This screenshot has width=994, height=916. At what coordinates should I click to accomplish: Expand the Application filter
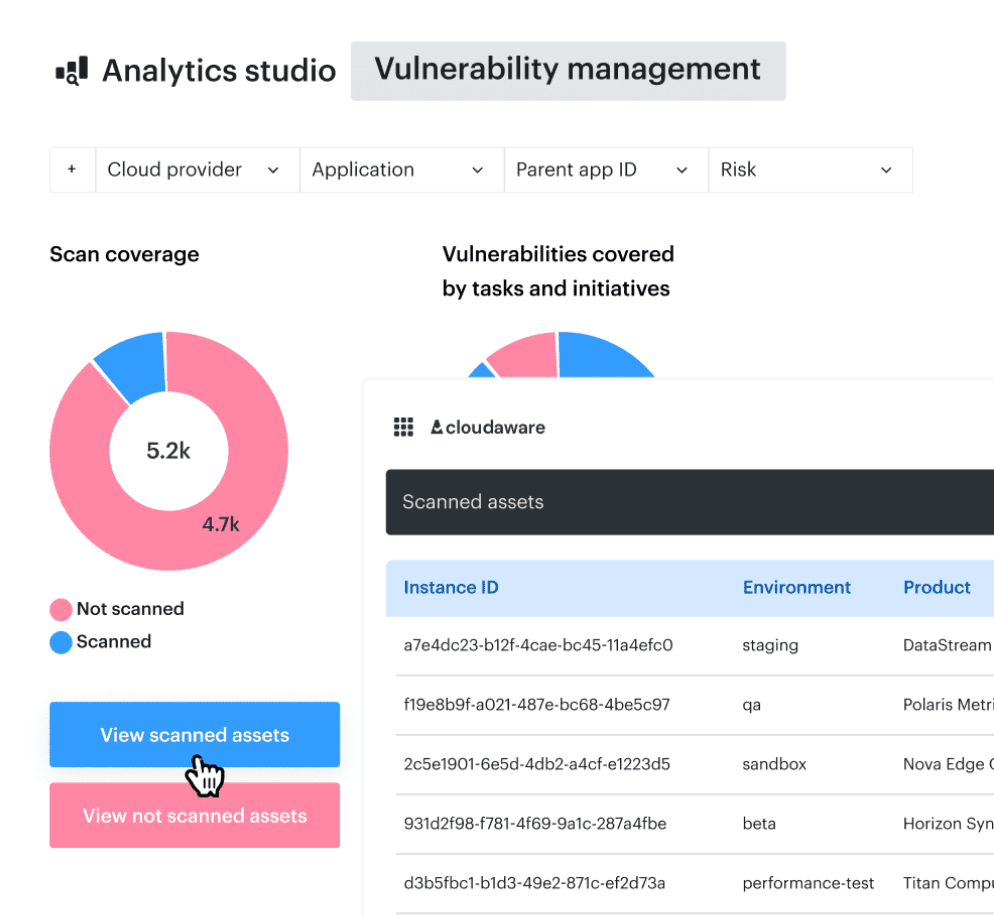[401, 170]
